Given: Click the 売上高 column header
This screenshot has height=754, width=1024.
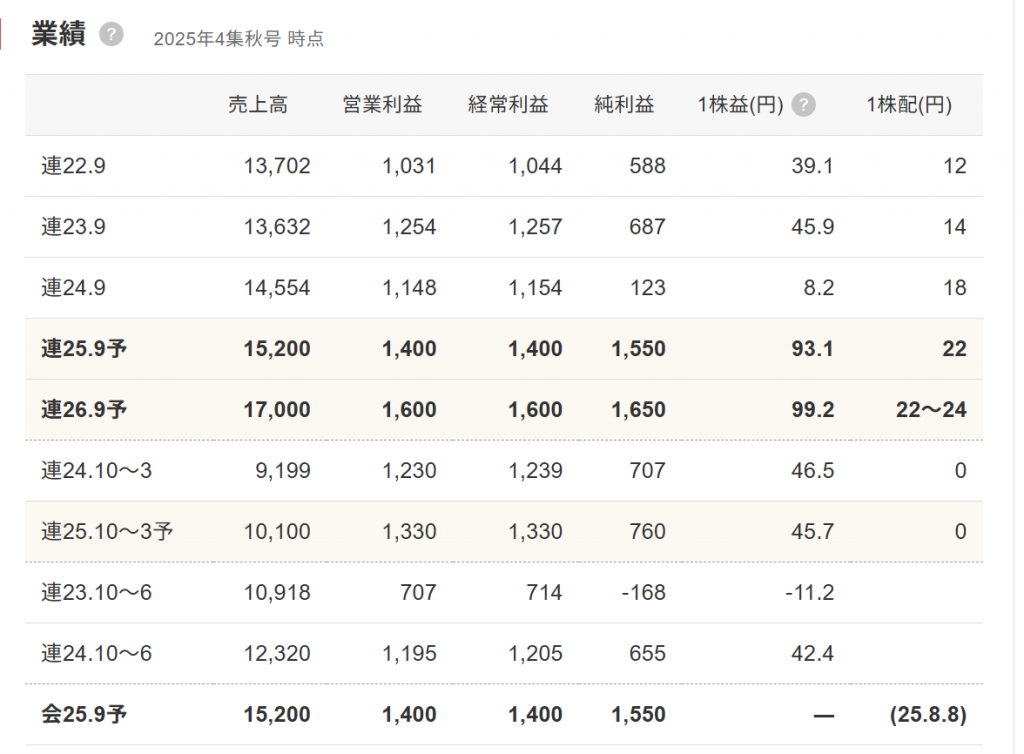Looking at the screenshot, I should 258,105.
